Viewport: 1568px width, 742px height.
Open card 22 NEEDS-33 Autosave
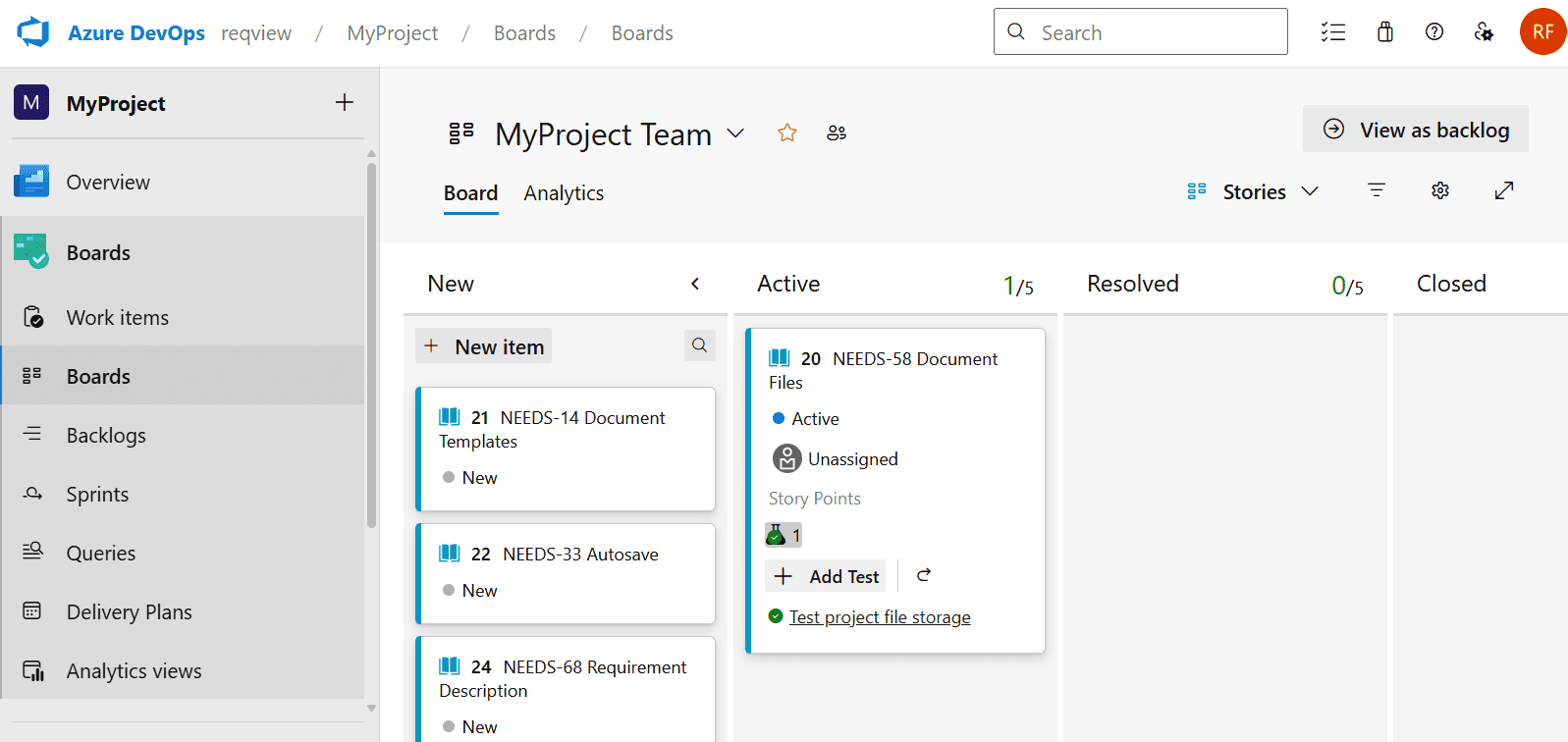click(x=566, y=573)
